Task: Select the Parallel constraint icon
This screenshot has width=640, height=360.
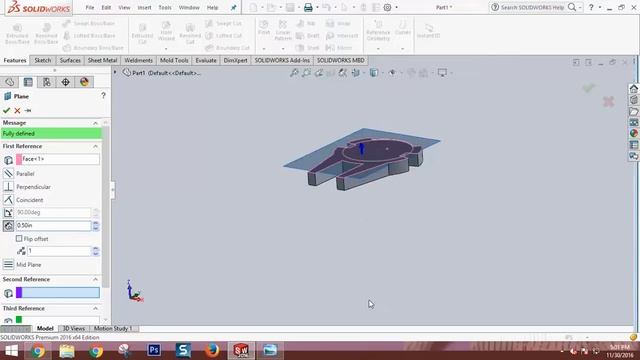Action: click(8, 173)
